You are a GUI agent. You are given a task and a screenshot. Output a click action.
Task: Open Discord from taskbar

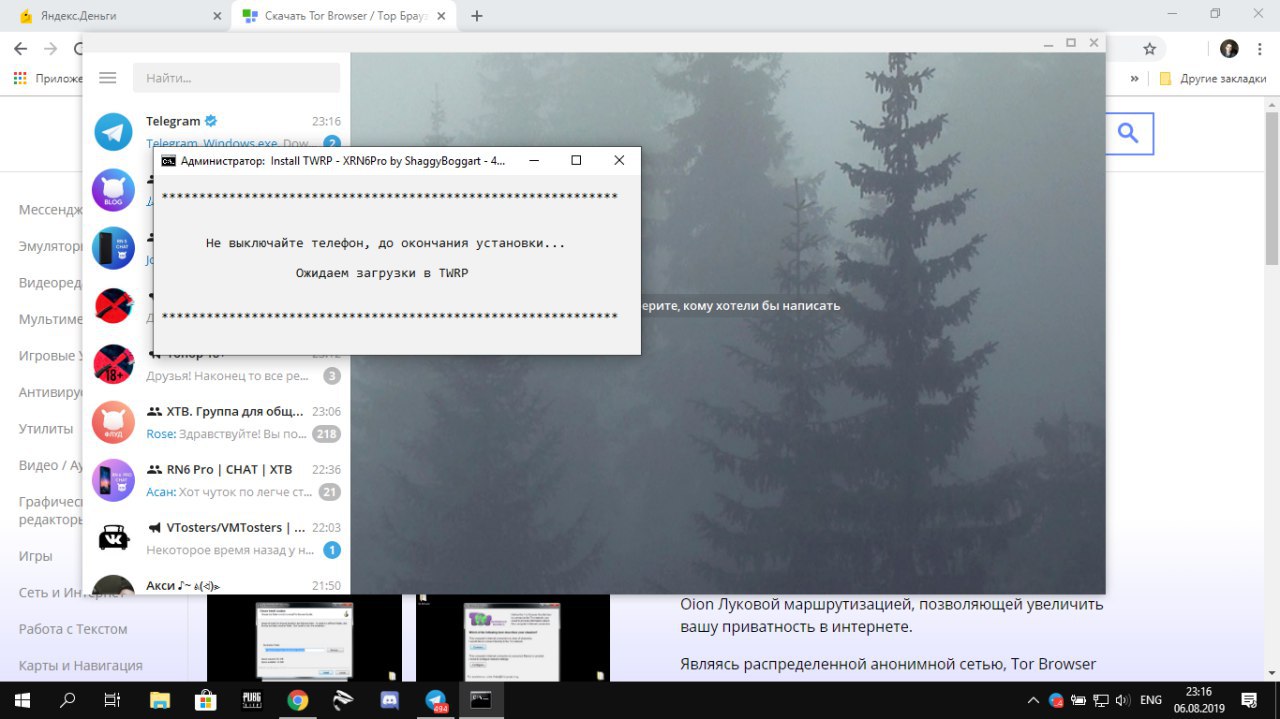[389, 700]
